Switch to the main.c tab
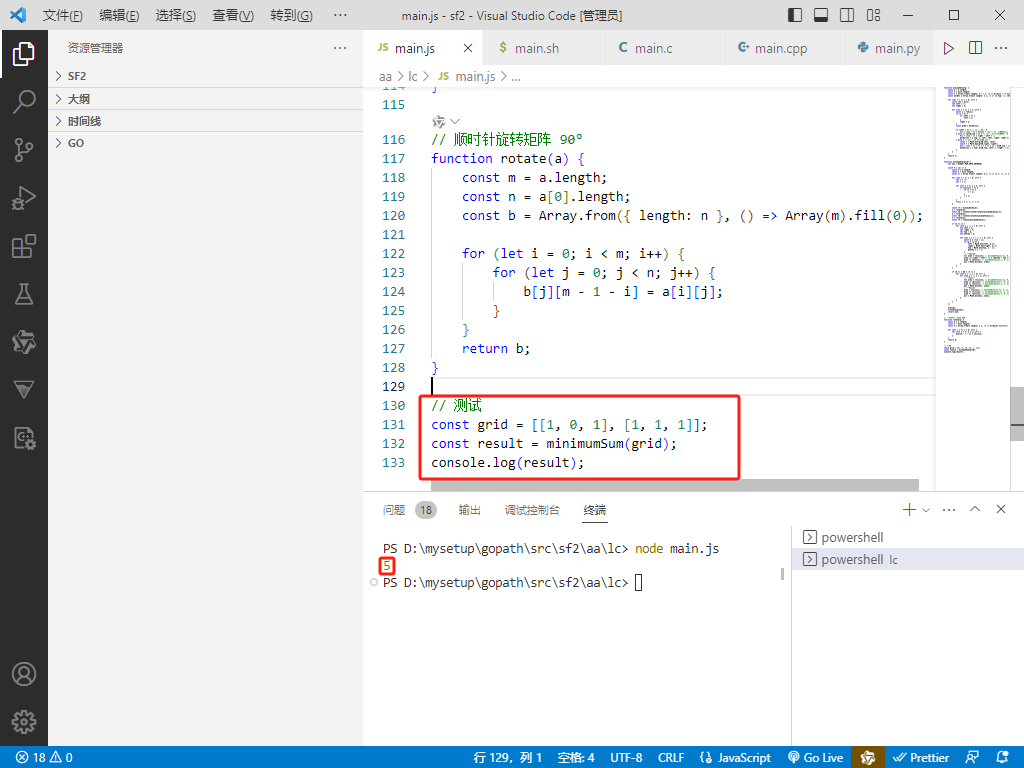The height and width of the screenshot is (768, 1024). [x=662, y=48]
